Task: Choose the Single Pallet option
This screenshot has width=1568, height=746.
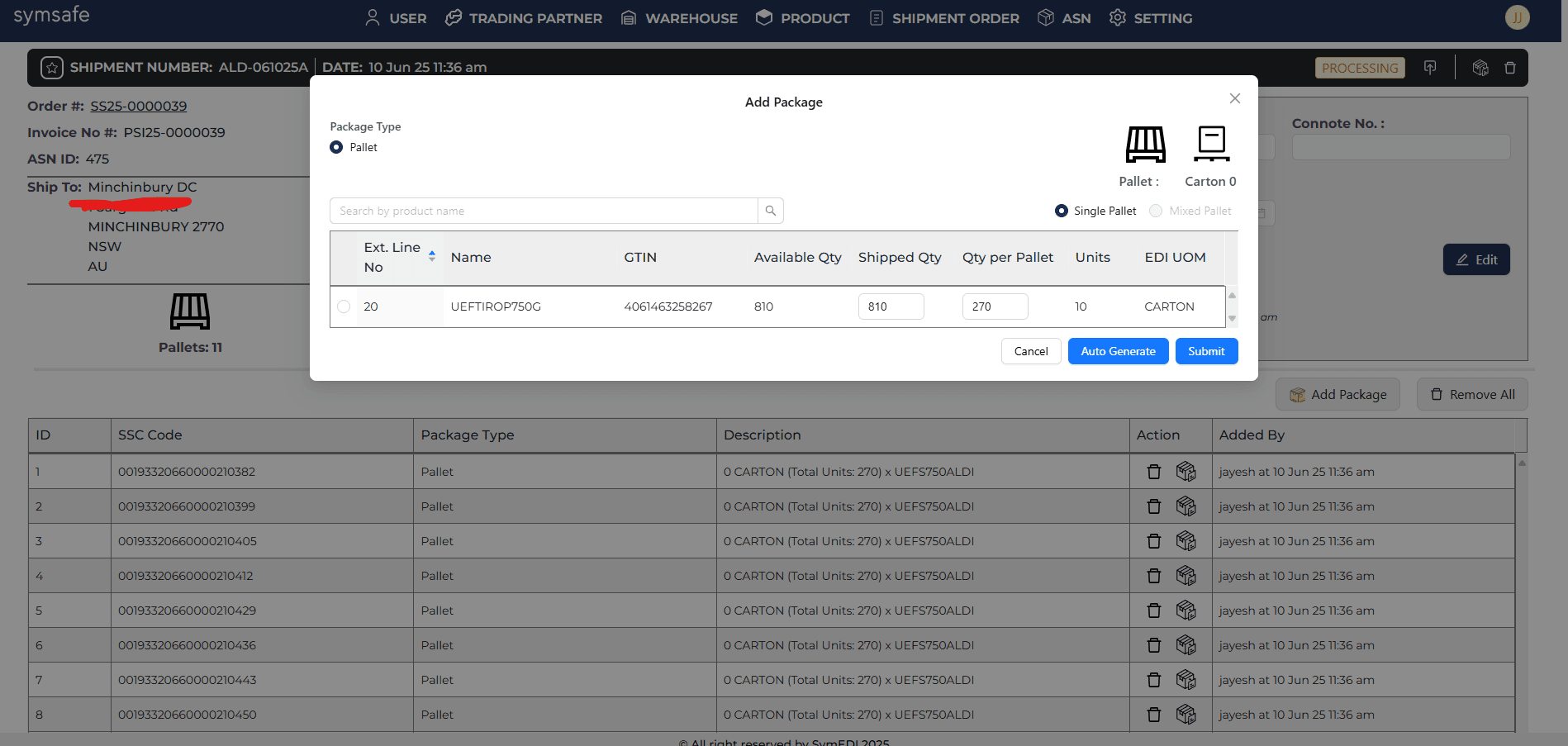Action: click(1062, 211)
